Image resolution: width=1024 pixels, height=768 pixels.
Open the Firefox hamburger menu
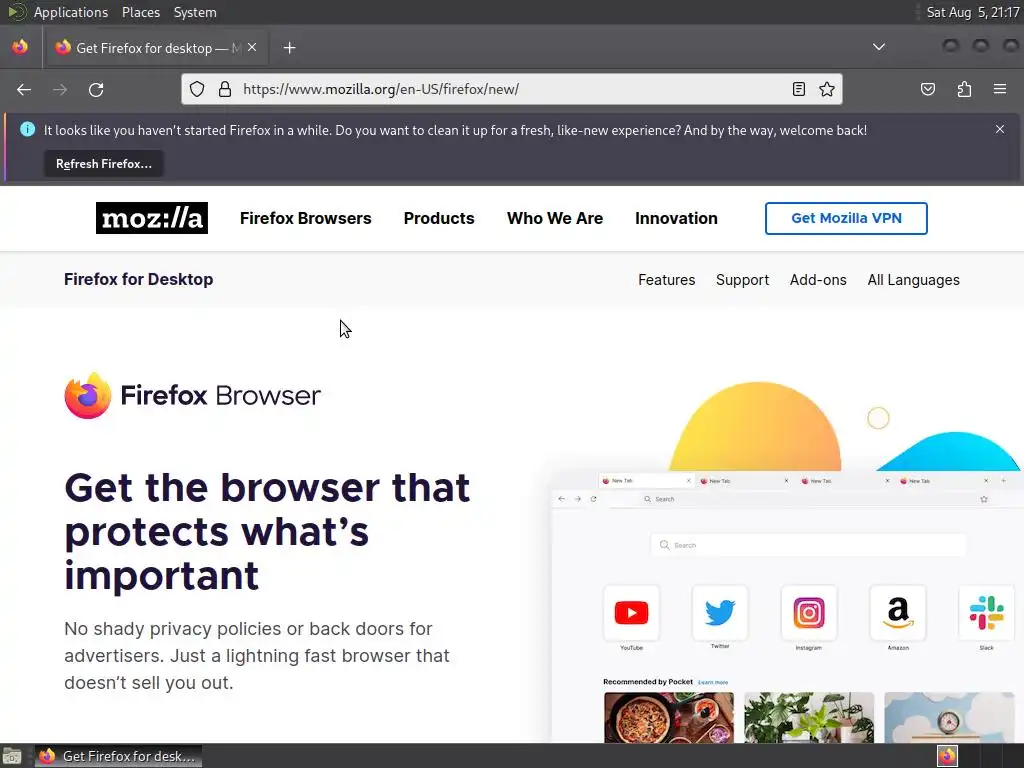[x=1000, y=89]
